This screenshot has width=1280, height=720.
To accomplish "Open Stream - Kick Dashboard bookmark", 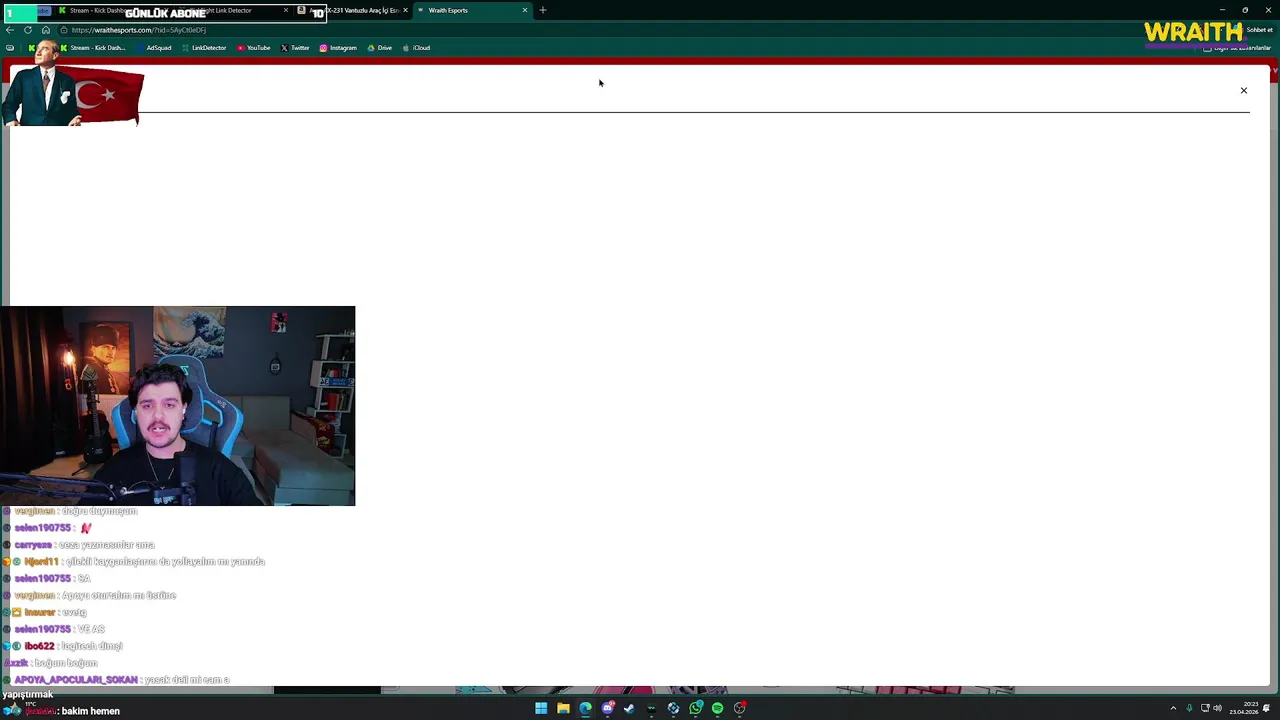I will tap(92, 48).
